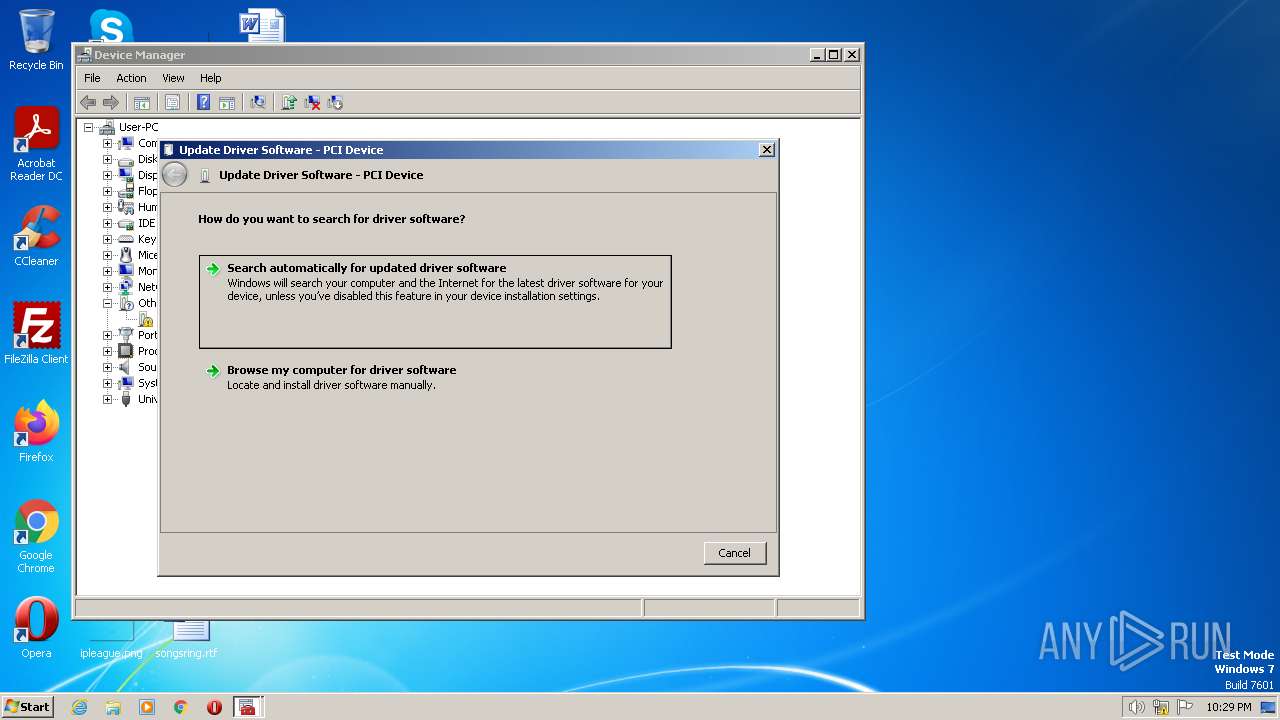Expand the Human Interface Devices node
The image size is (1280, 720).
pos(107,207)
